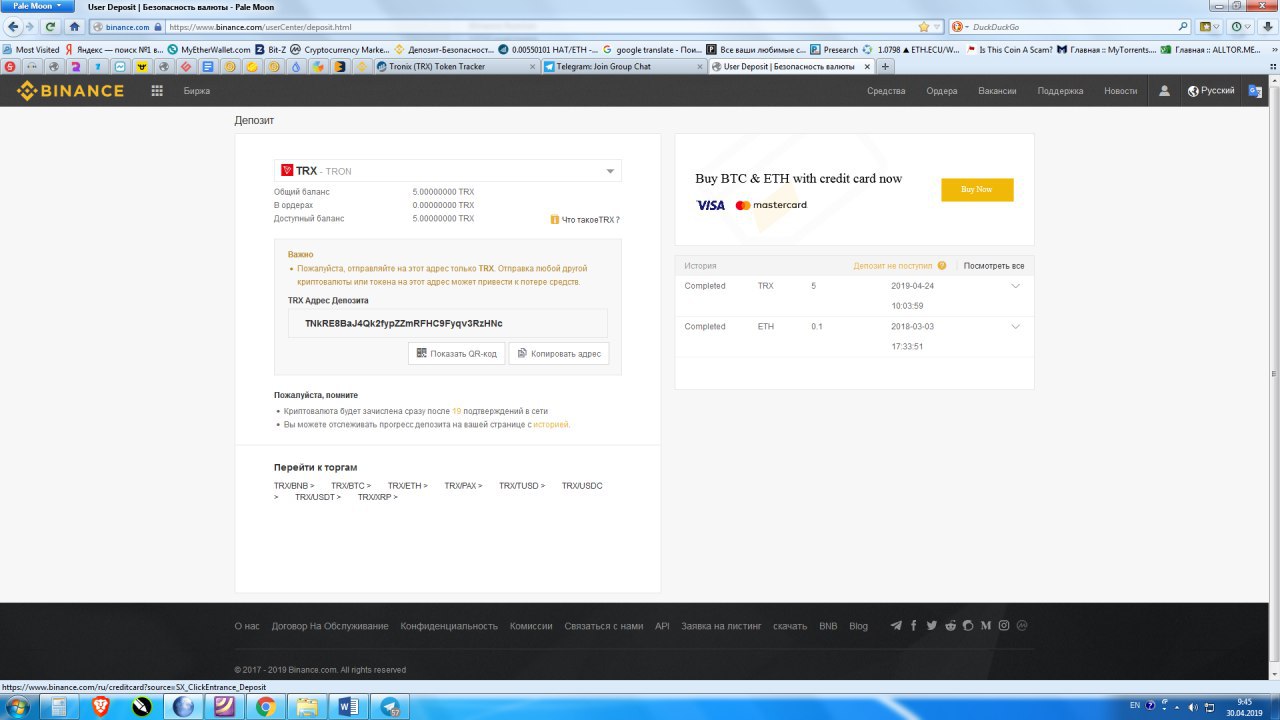Open the user account profile icon

[x=1164, y=91]
